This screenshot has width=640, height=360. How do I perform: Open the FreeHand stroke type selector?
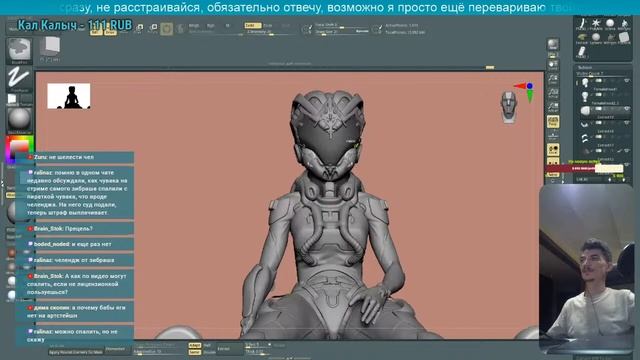click(x=19, y=79)
